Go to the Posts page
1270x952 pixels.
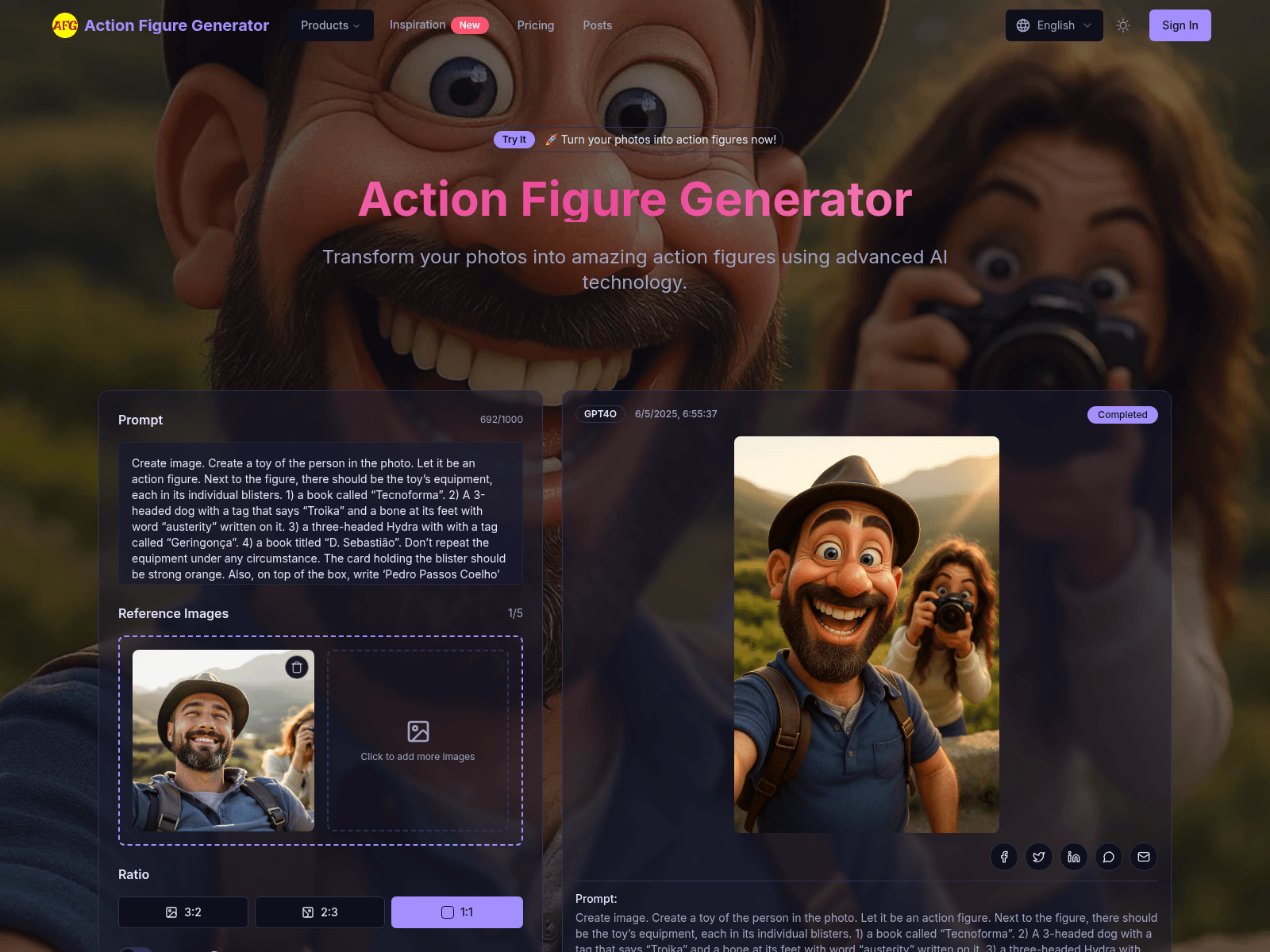point(597,25)
